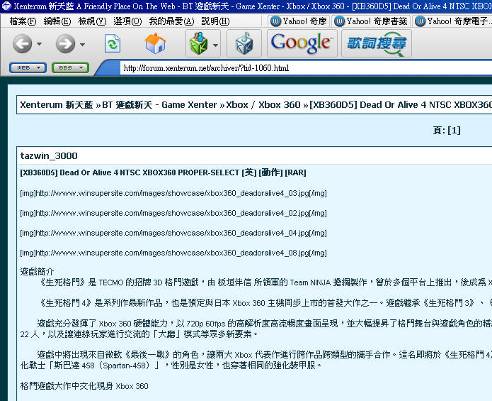
Task: Open the 檔案(F) menu
Action: click(23, 21)
